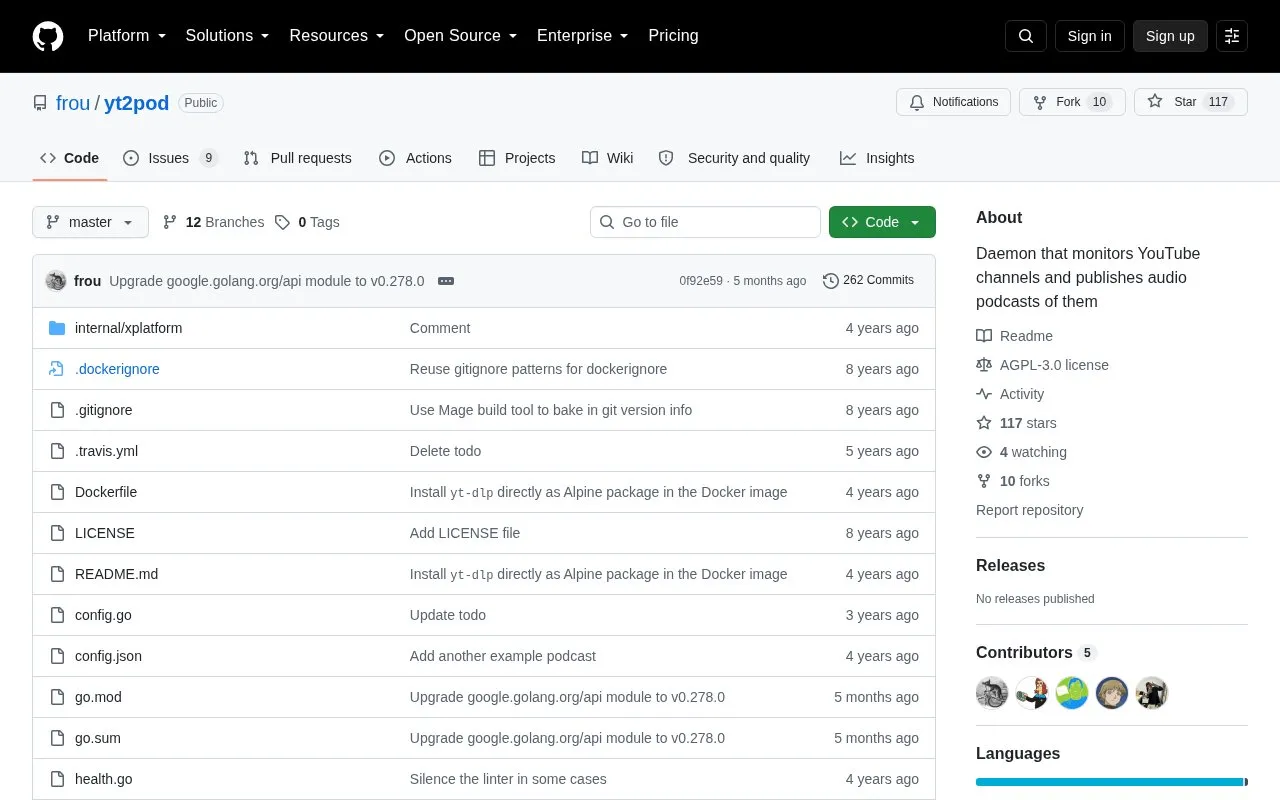Click the first contributor avatar
This screenshot has width=1280, height=800.
tap(992, 693)
